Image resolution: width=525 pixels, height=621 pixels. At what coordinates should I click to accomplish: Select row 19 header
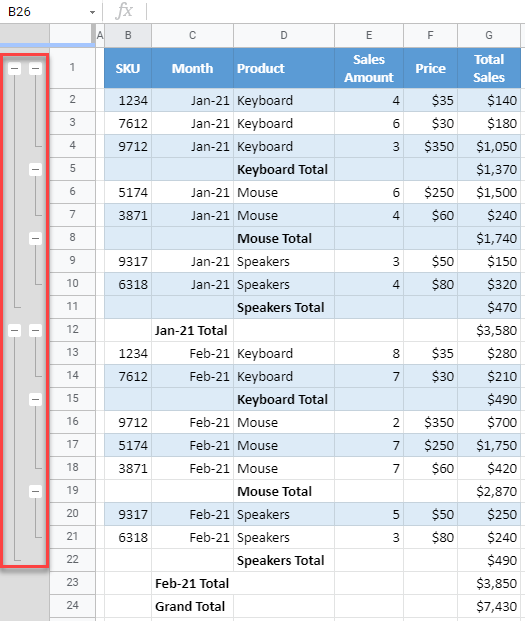(72, 491)
